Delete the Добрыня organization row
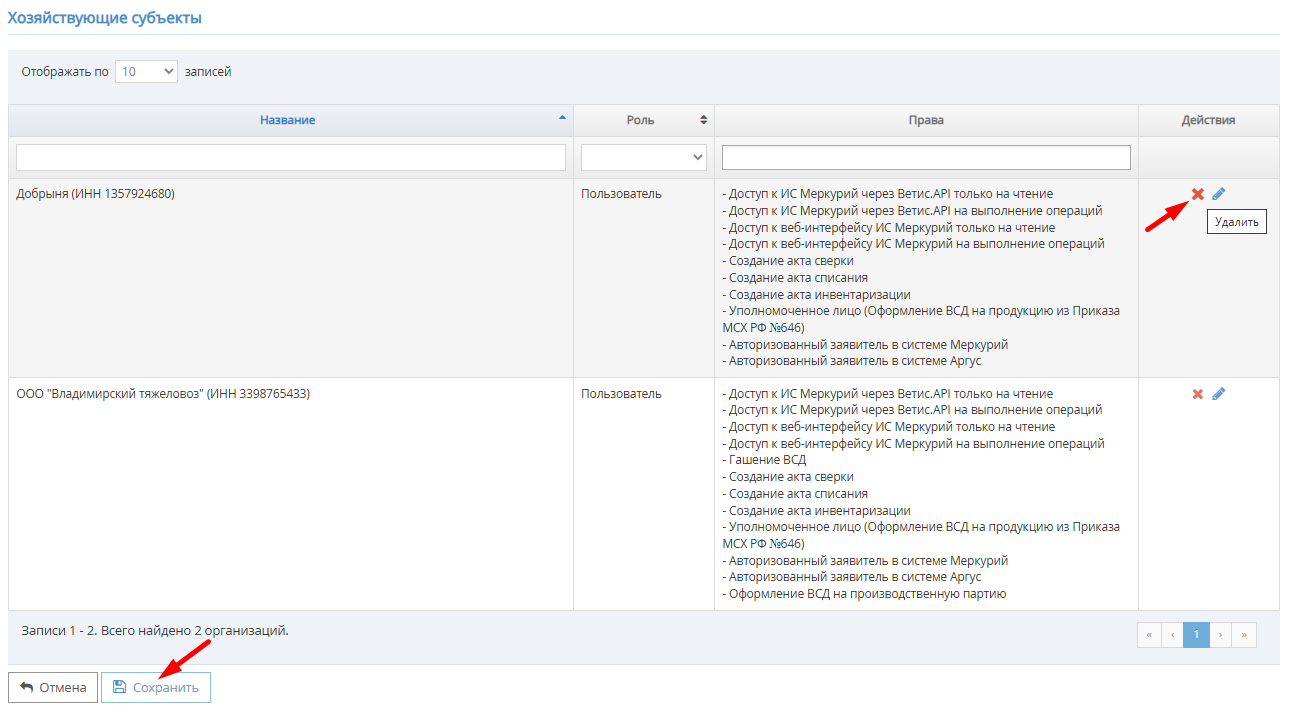The width and height of the screenshot is (1290, 711). [1197, 194]
